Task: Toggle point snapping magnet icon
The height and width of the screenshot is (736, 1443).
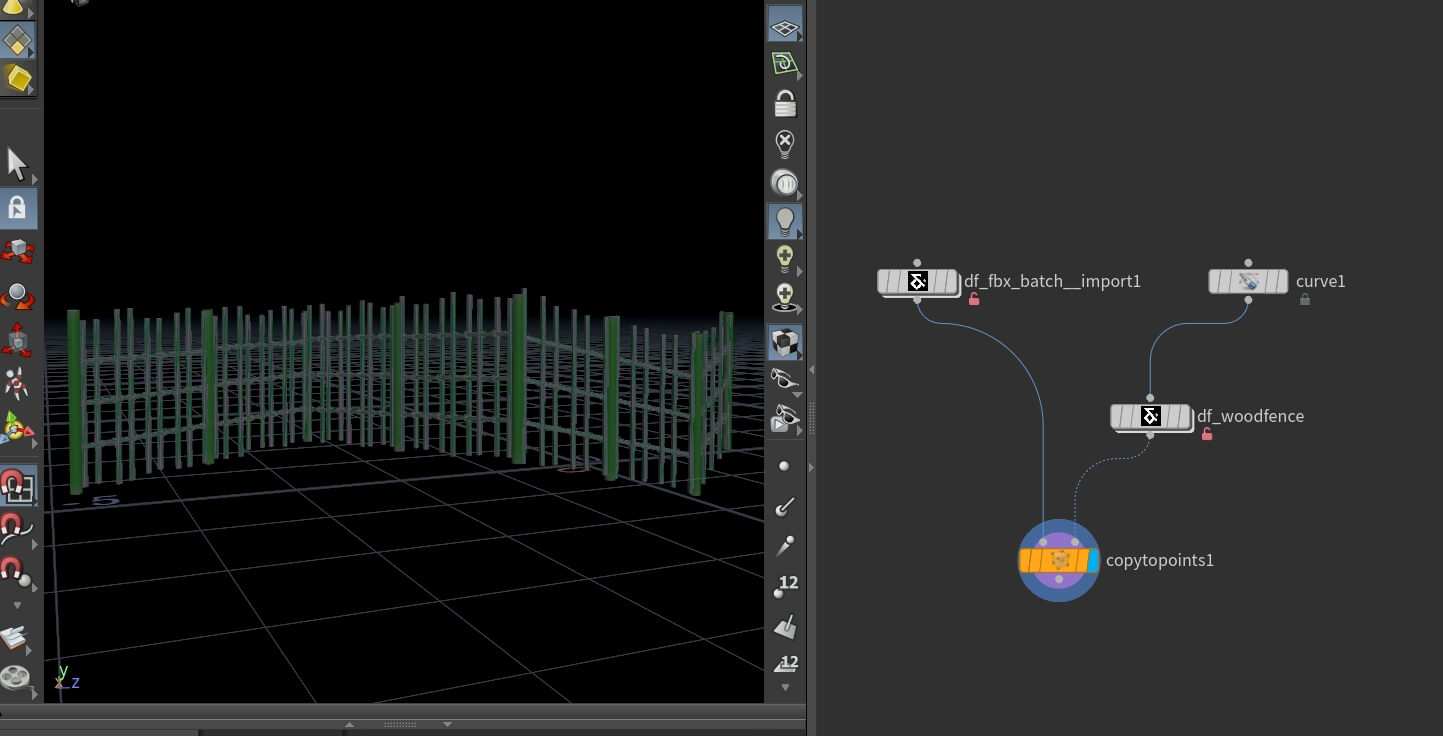Action: (16, 570)
